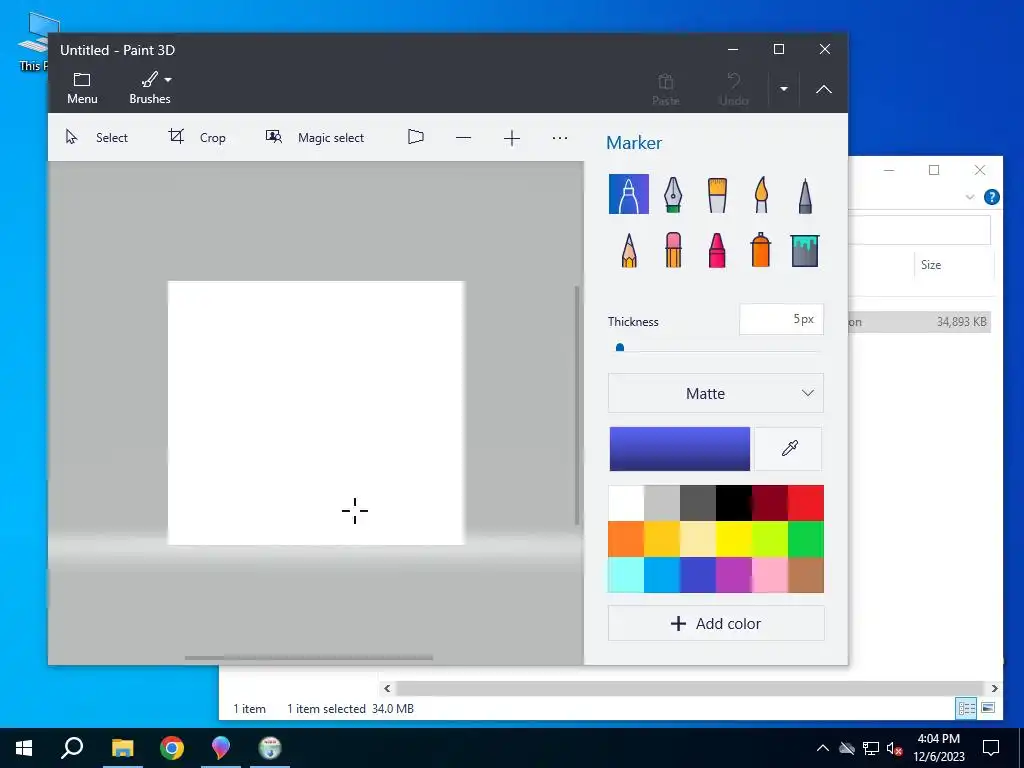Image resolution: width=1024 pixels, height=768 pixels.
Task: Select the eyedropper tool
Action: click(789, 449)
